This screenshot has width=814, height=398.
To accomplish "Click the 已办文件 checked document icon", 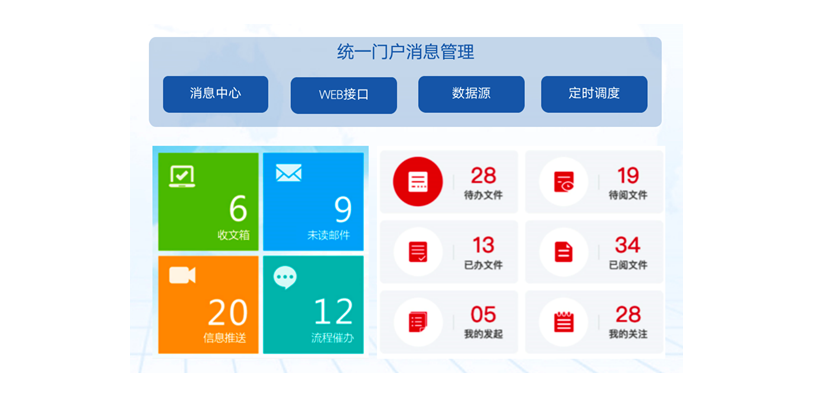I will point(418,252).
